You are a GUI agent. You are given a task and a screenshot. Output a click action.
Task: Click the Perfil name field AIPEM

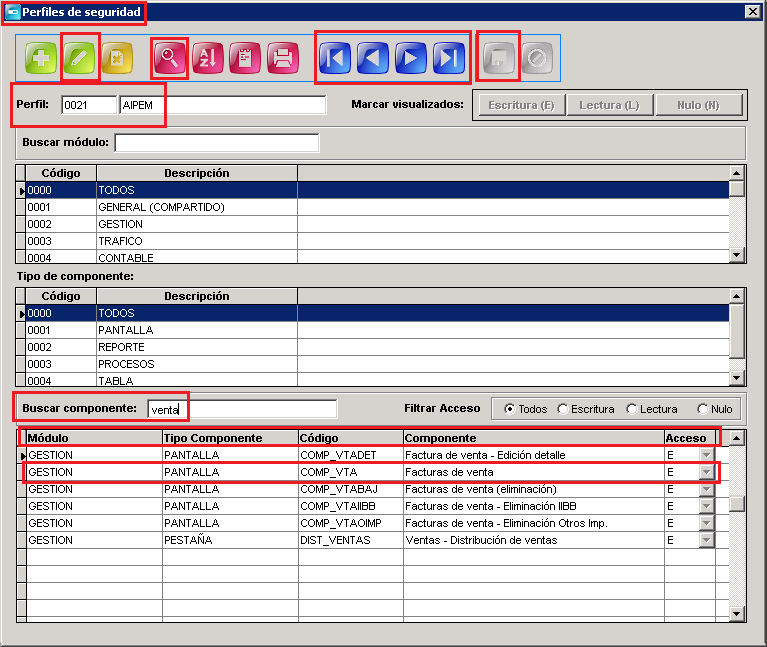pyautogui.click(x=223, y=105)
